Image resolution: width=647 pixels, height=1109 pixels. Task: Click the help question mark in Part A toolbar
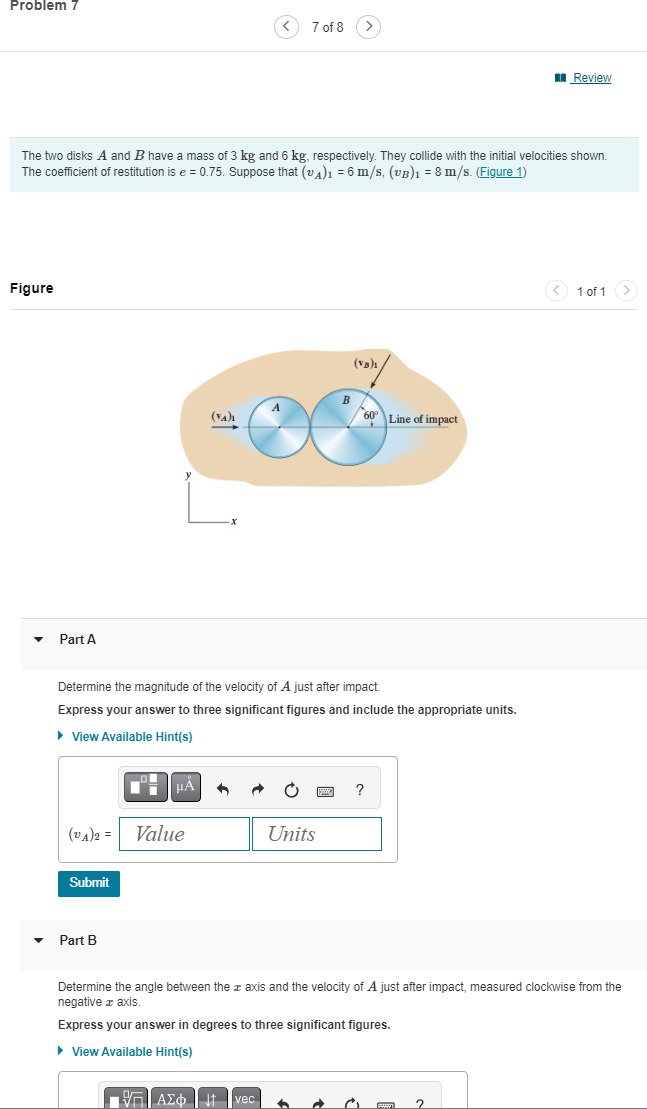(x=359, y=788)
